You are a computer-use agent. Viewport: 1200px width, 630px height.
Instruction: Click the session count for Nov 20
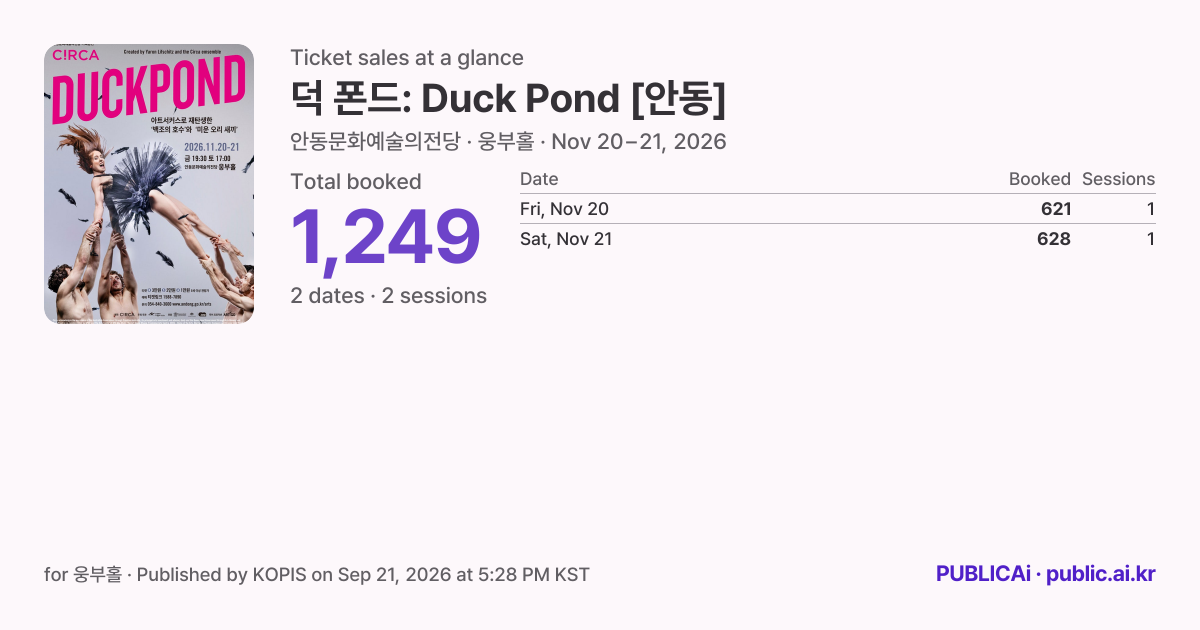pyautogui.click(x=1151, y=209)
